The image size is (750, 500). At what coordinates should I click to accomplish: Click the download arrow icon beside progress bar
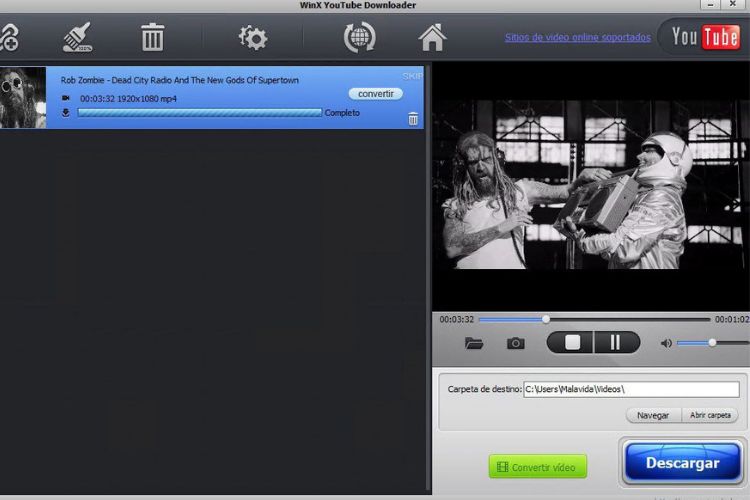click(66, 112)
